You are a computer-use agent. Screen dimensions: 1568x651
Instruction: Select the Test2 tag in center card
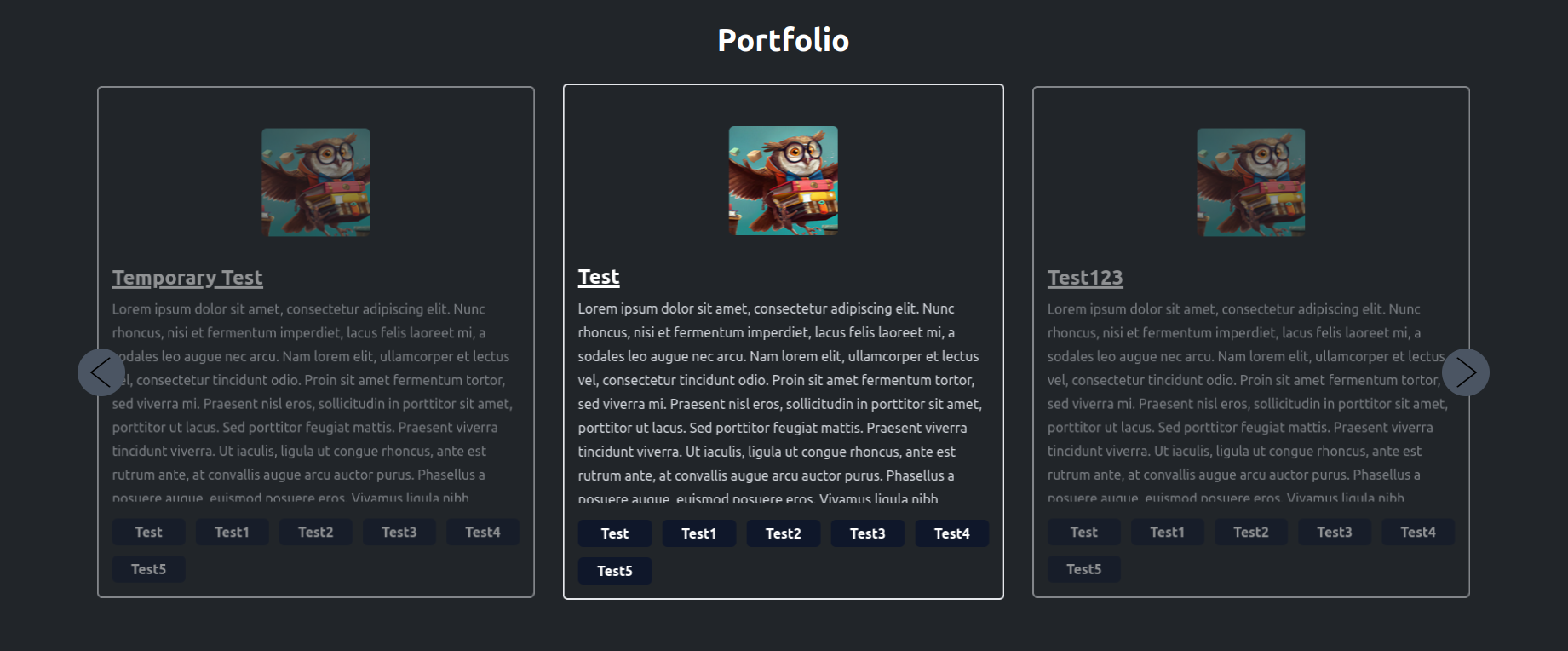coord(784,533)
